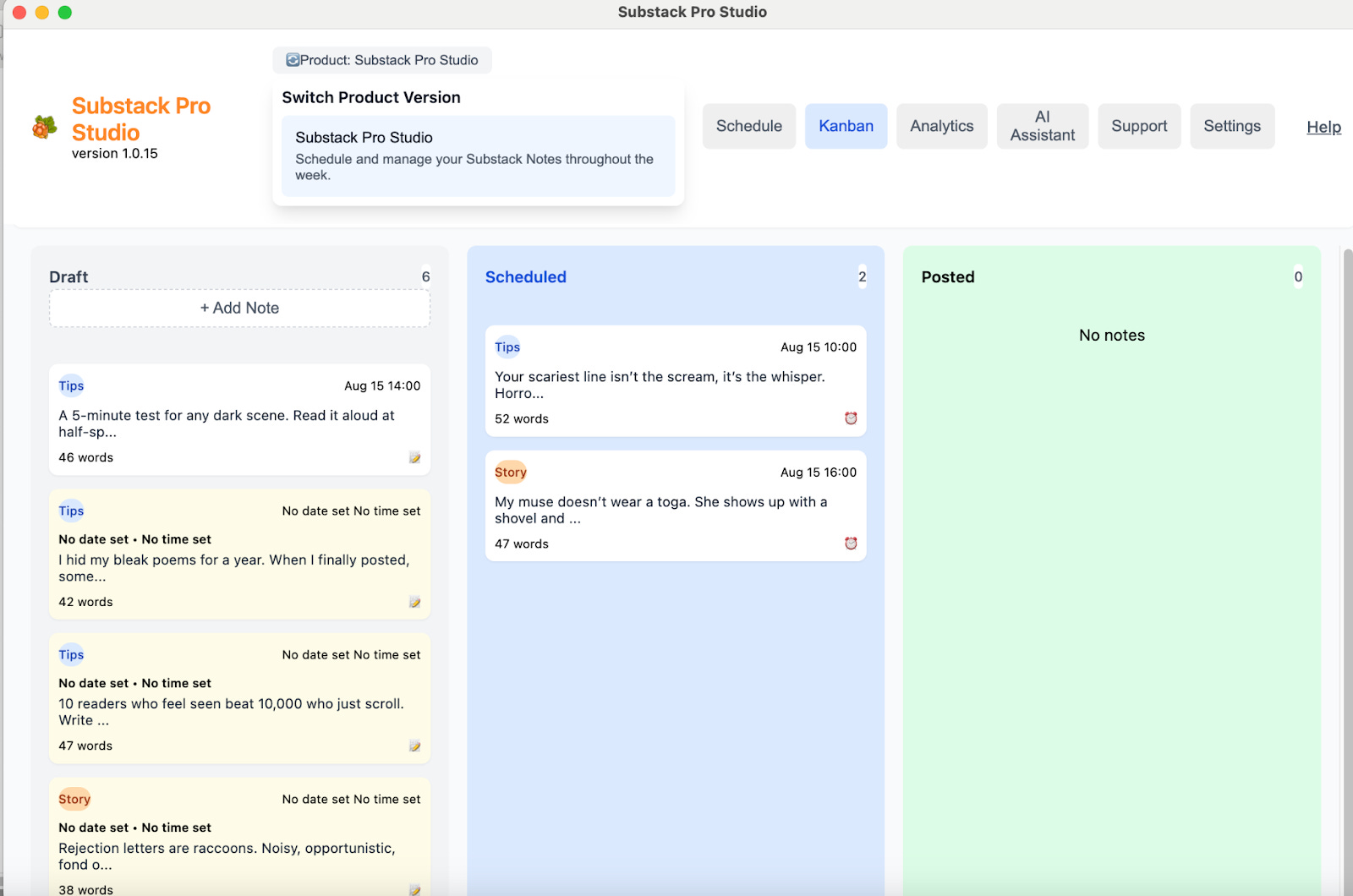Open the 'My muse doesn't wear a toga' note
This screenshot has height=896, width=1353.
(x=676, y=506)
